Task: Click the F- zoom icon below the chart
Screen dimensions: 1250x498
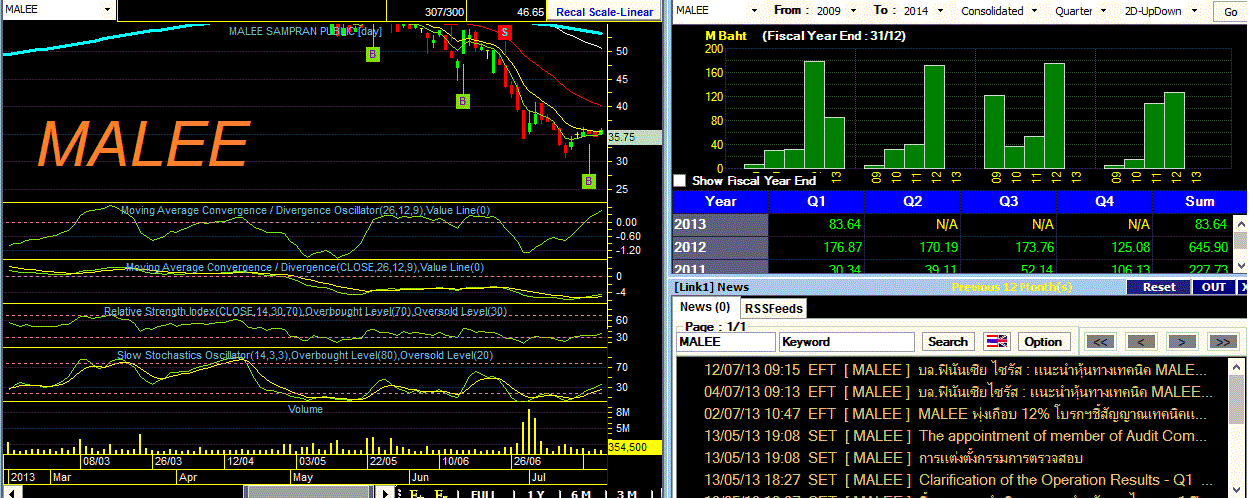Action: pos(441,493)
